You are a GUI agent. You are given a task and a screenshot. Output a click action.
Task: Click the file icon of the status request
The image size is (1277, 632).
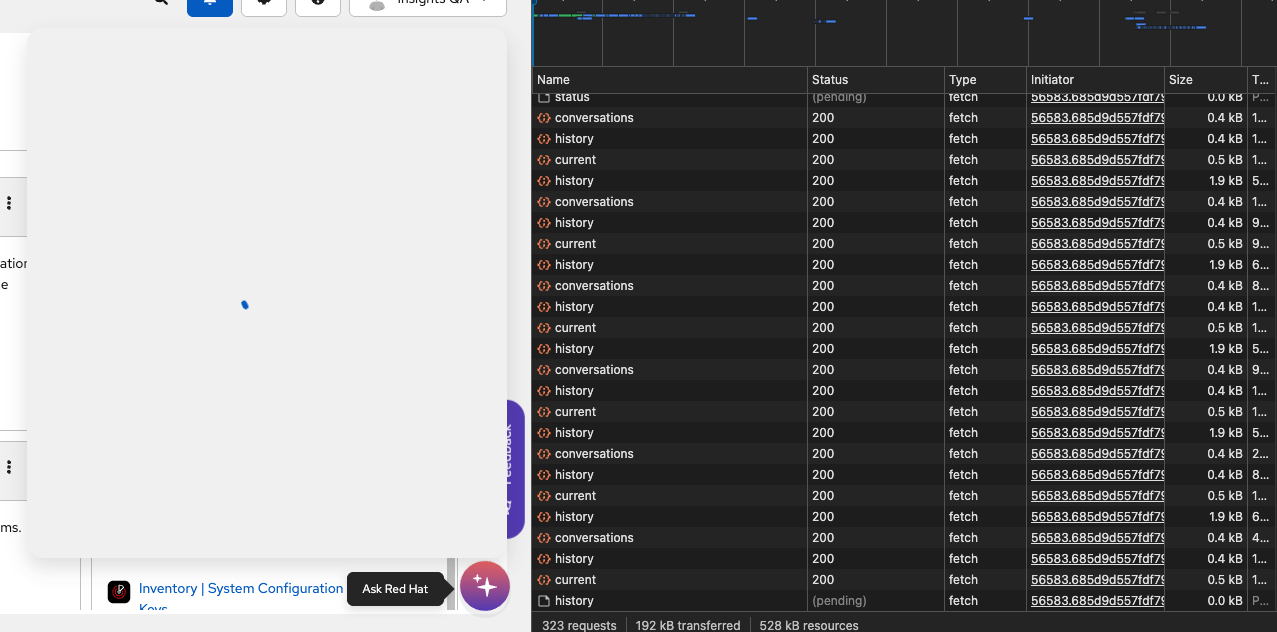(x=544, y=97)
